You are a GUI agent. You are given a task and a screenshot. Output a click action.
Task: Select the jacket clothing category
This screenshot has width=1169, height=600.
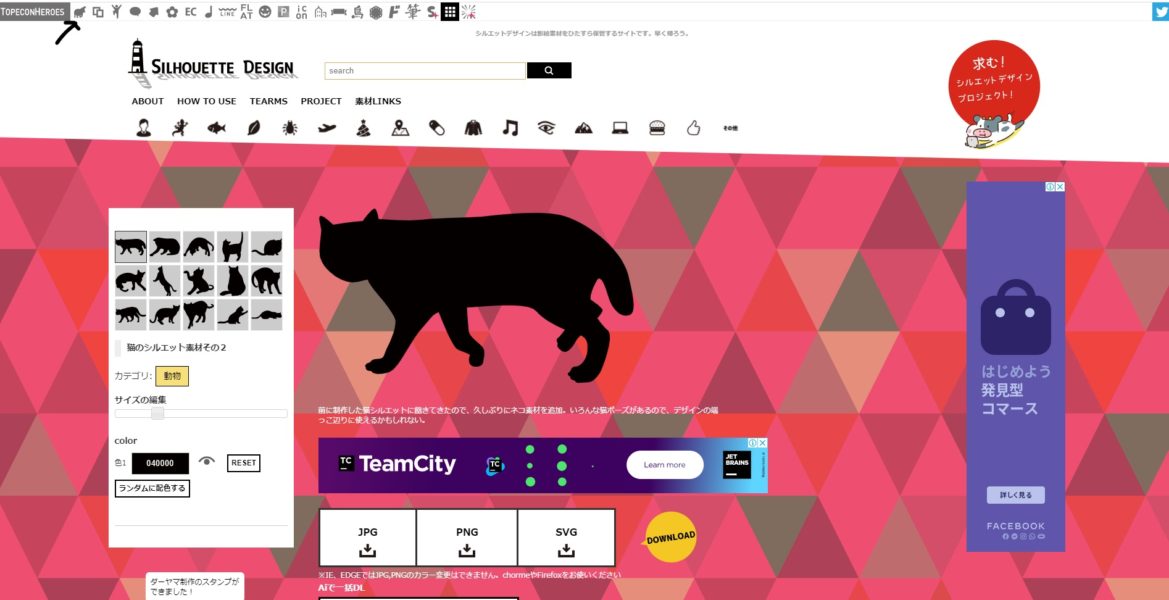click(x=473, y=127)
